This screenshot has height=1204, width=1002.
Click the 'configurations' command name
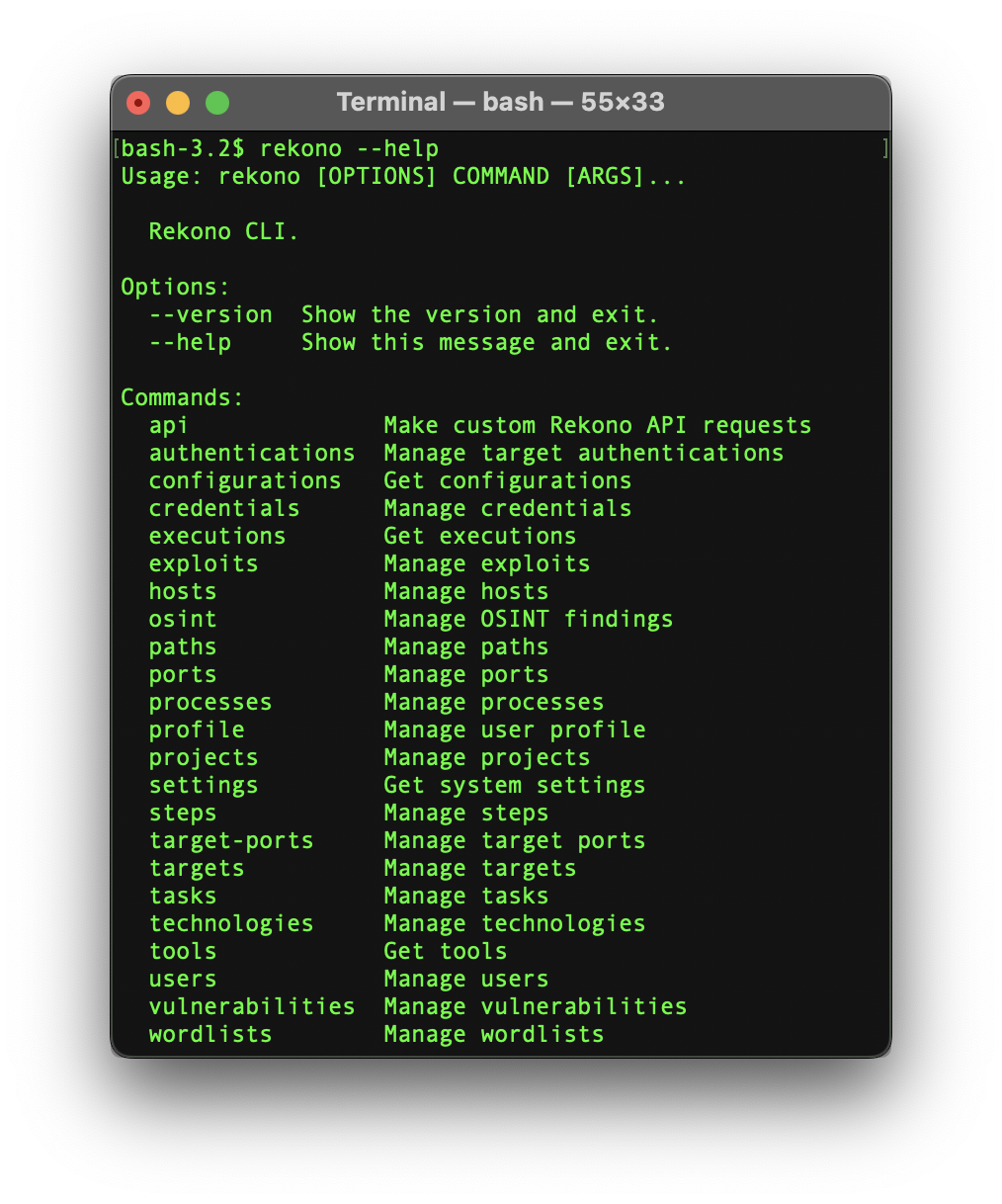(x=244, y=481)
